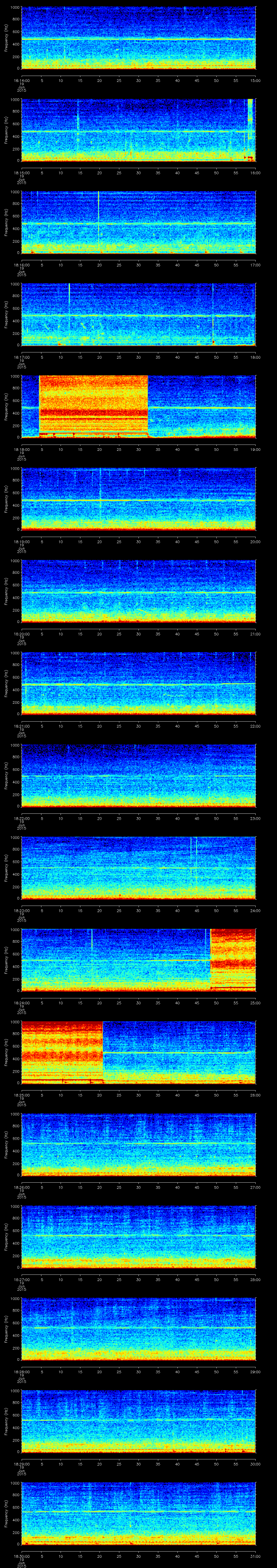The width and height of the screenshot is (277, 1568).
Task: Click the vertical spike near 49 seconds in 18:17:00 panel
Action: tap(213, 313)
